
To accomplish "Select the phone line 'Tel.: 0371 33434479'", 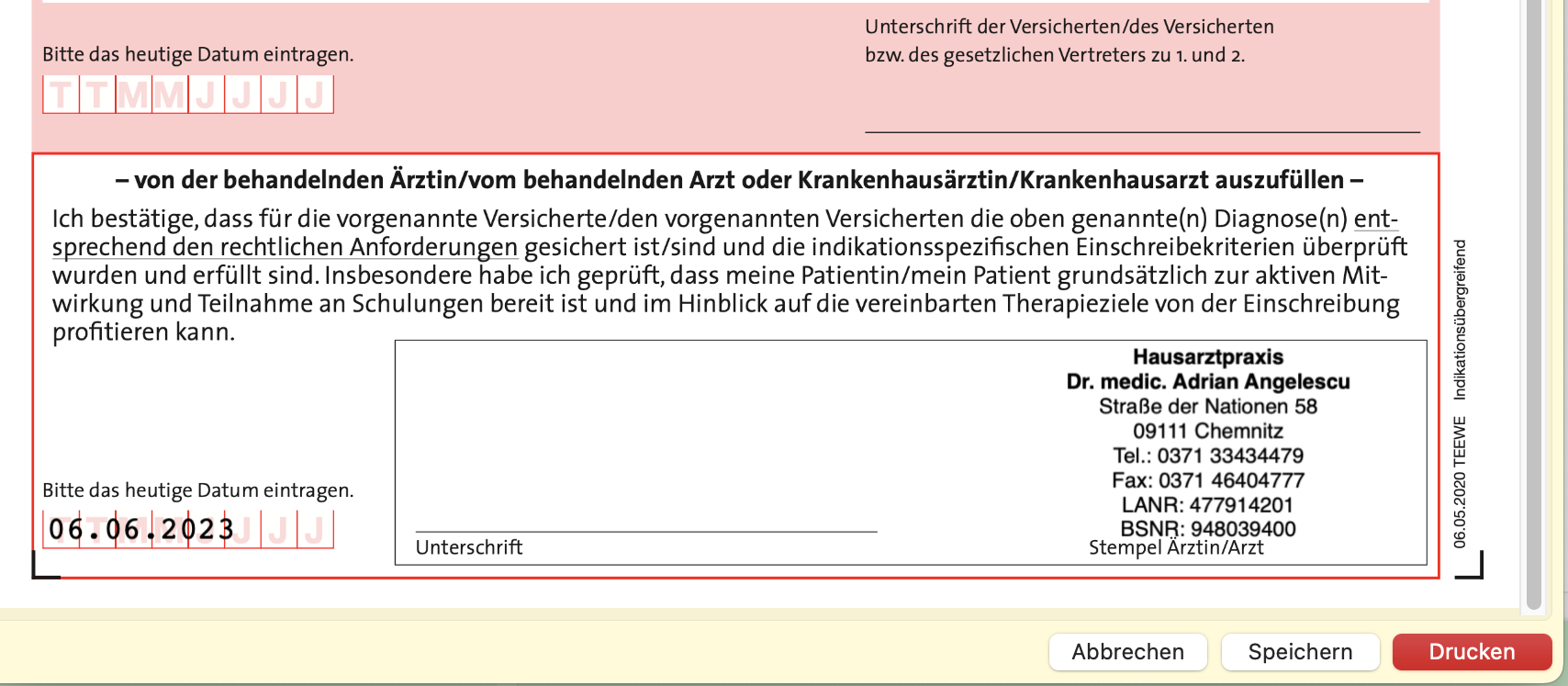I will 1208,455.
